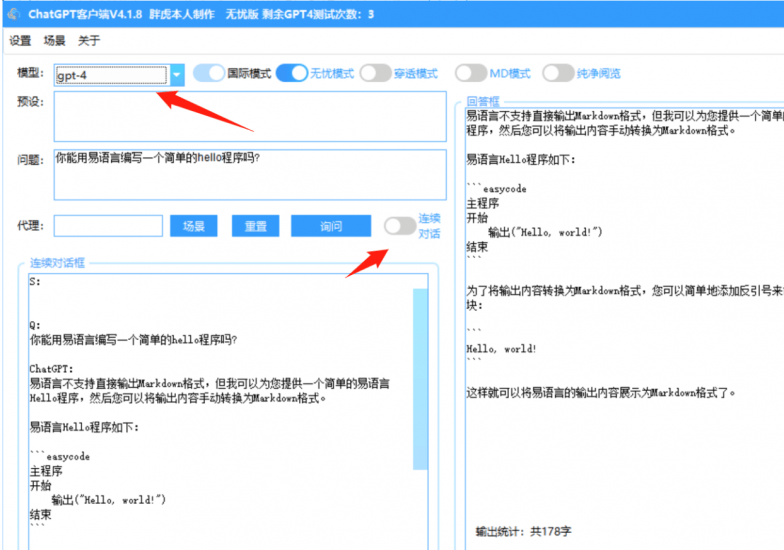Image resolution: width=784 pixels, height=550 pixels.
Task: Click the blue 场景 button
Action: [x=194, y=226]
